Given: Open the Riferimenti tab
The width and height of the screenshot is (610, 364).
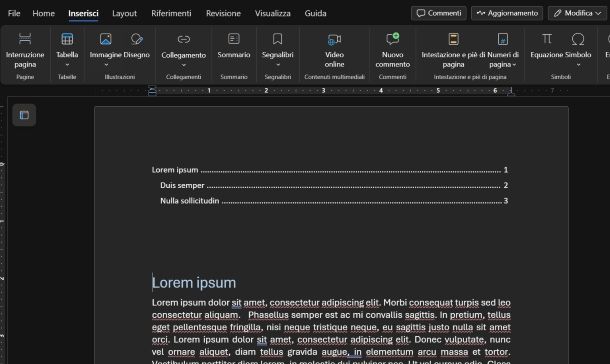Looking at the screenshot, I should 171,13.
